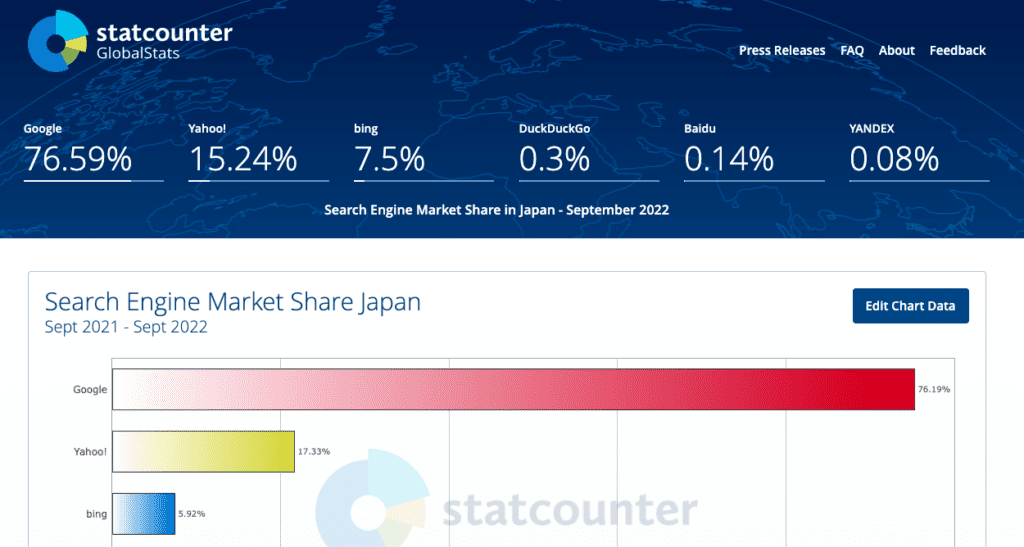Click the Japan September 2022 subtitle text
The image size is (1024, 547).
click(496, 210)
